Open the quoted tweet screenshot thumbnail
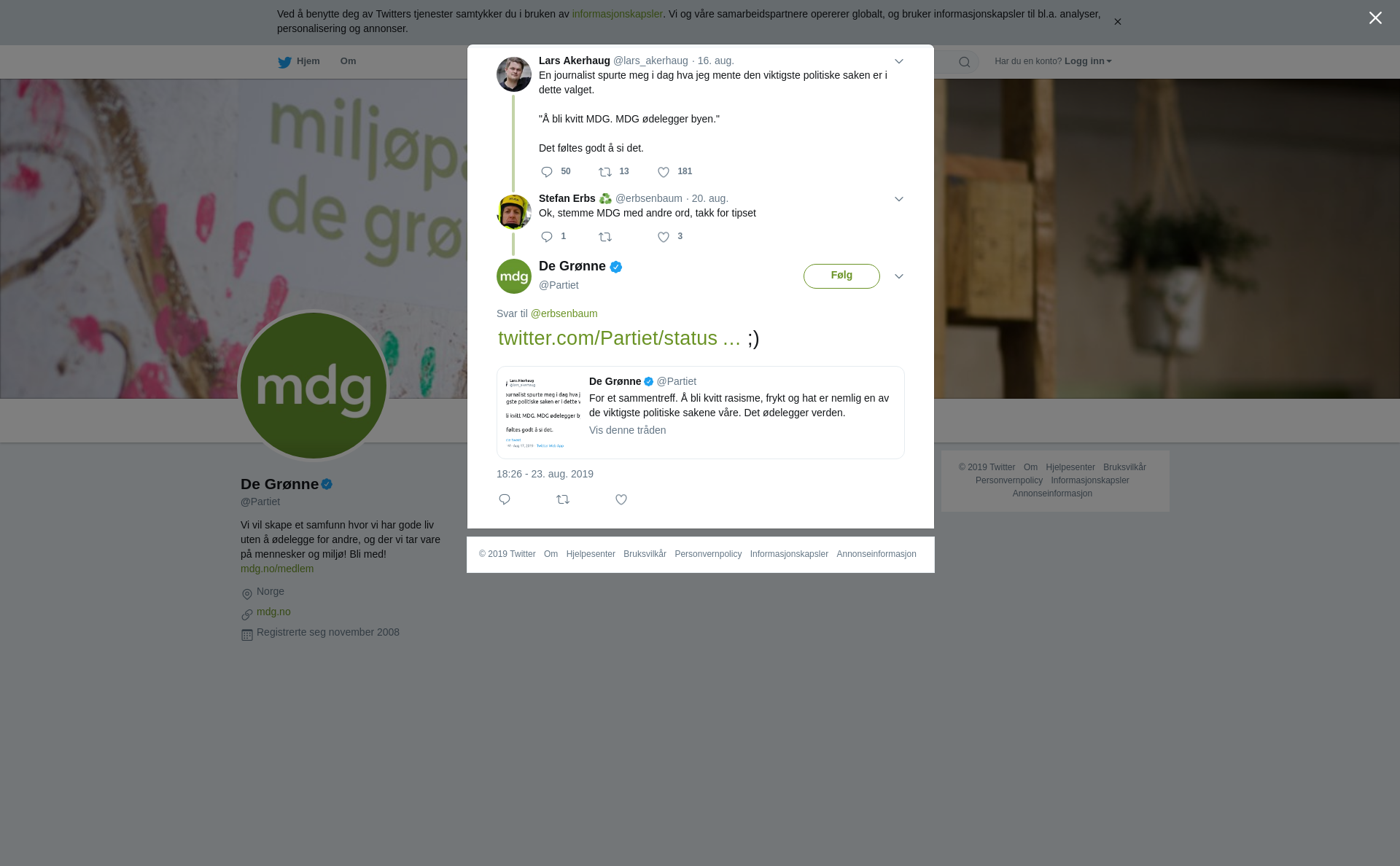Image resolution: width=1400 pixels, height=866 pixels. [543, 413]
